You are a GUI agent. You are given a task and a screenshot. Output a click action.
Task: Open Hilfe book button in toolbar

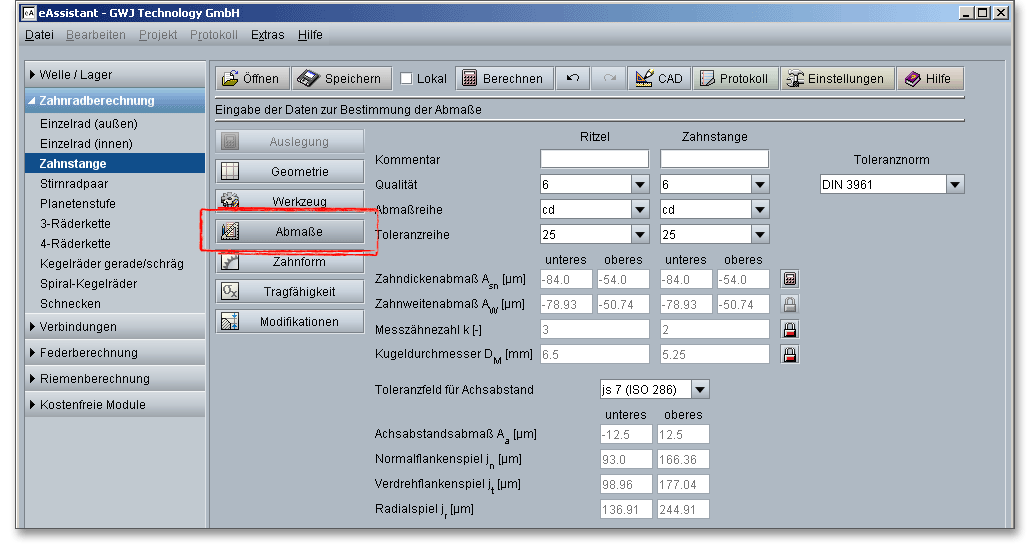click(x=927, y=79)
